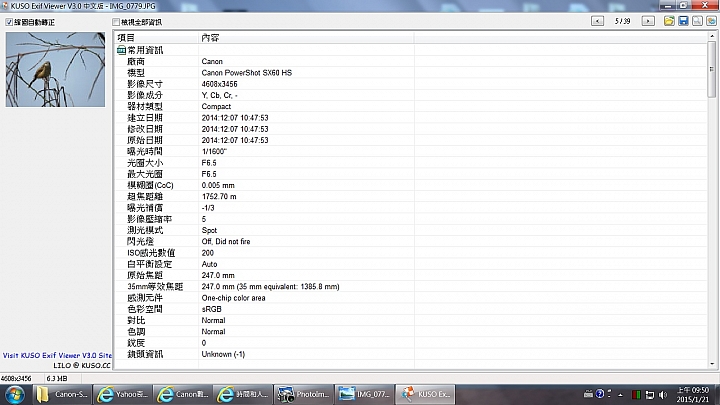Click the help question mark tray icon
The image size is (720, 405).
pos(600,394)
